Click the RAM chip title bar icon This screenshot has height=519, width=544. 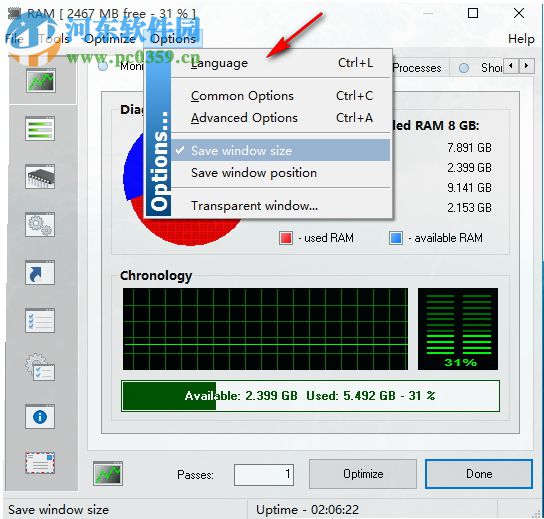(x=14, y=14)
